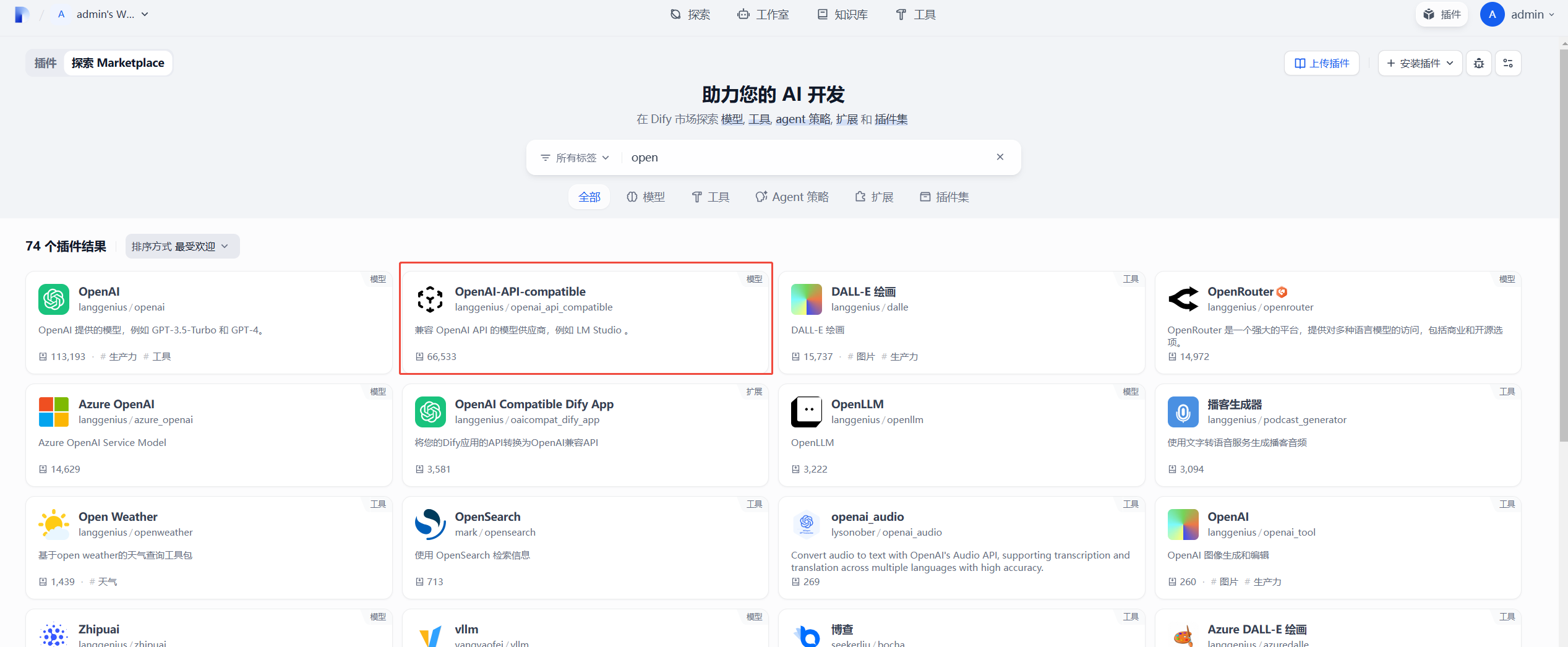Select the 全部 category filter
This screenshot has height=647, width=1568.
click(589, 197)
